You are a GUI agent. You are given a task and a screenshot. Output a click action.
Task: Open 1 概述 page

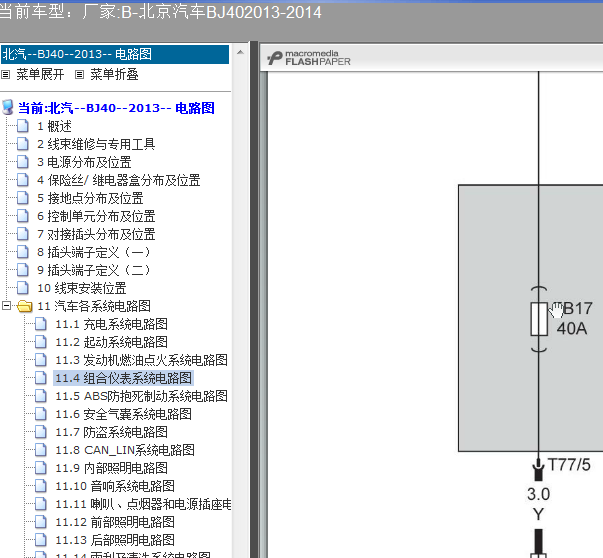(54, 126)
